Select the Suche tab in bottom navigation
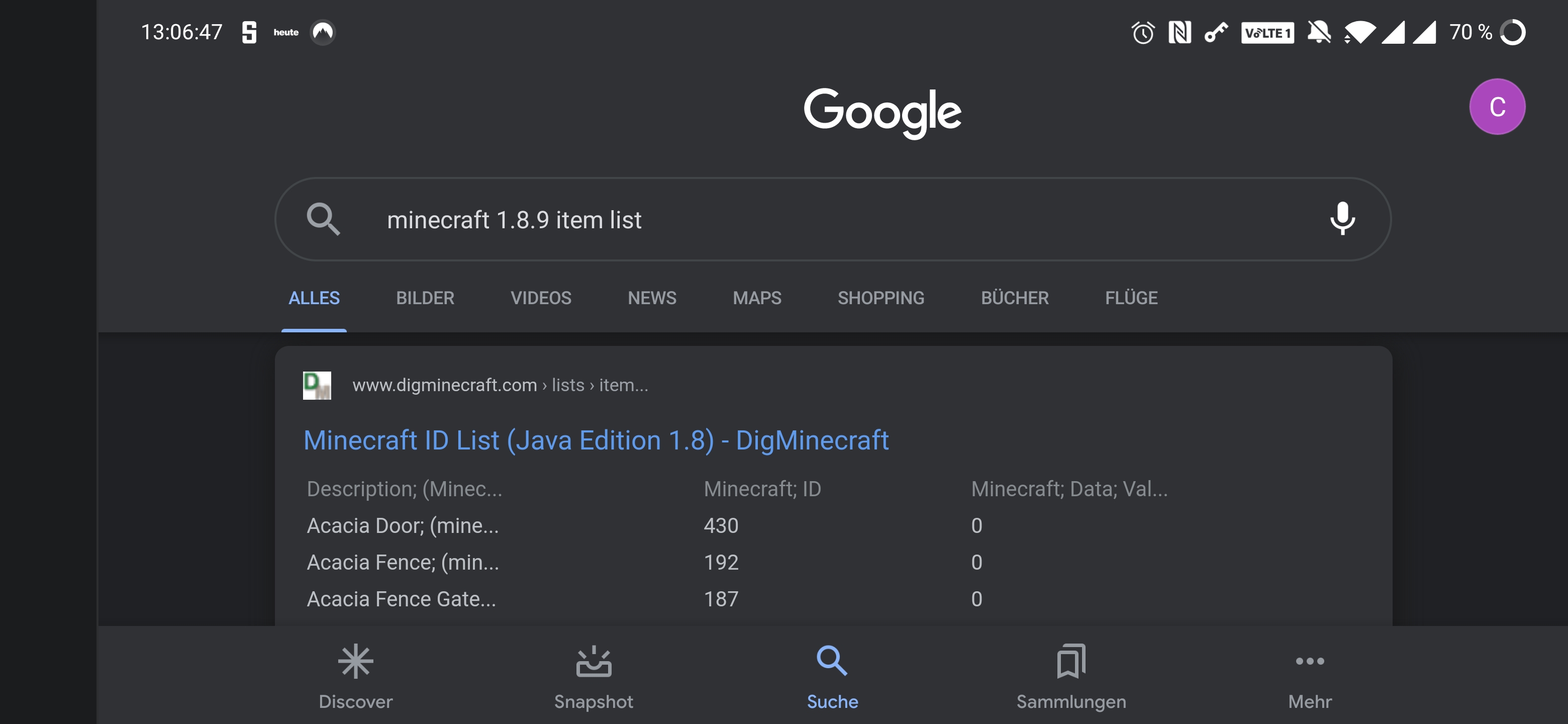The height and width of the screenshot is (724, 1568). coord(832,677)
